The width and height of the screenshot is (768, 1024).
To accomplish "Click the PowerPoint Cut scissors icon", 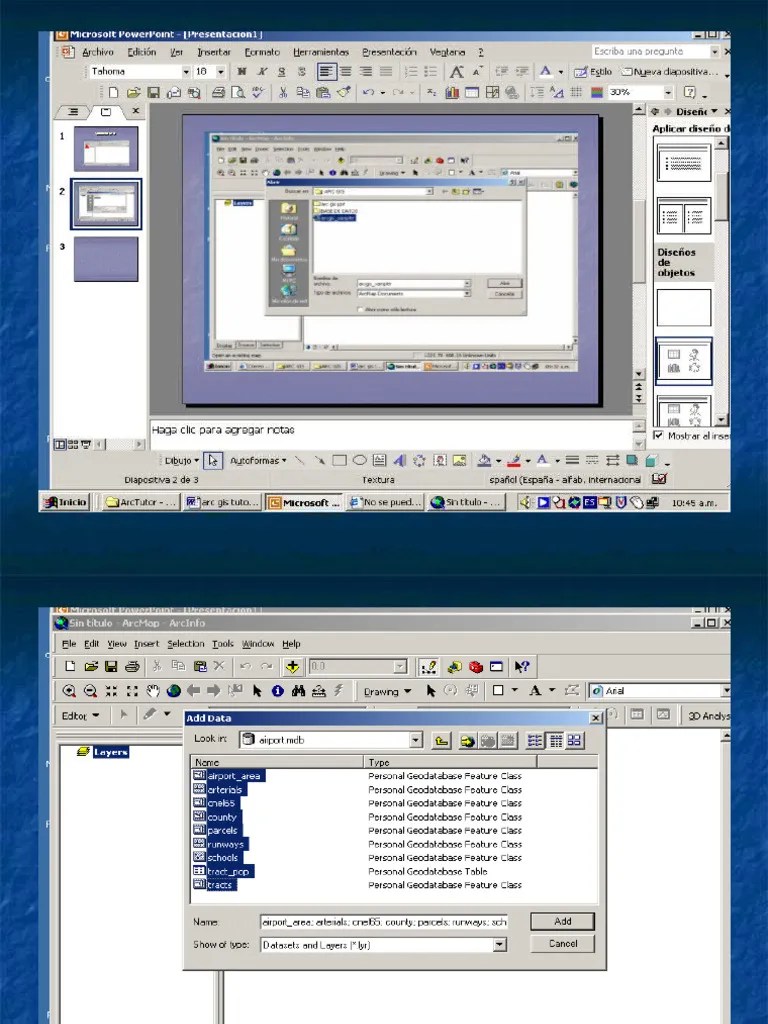I will coord(283,93).
